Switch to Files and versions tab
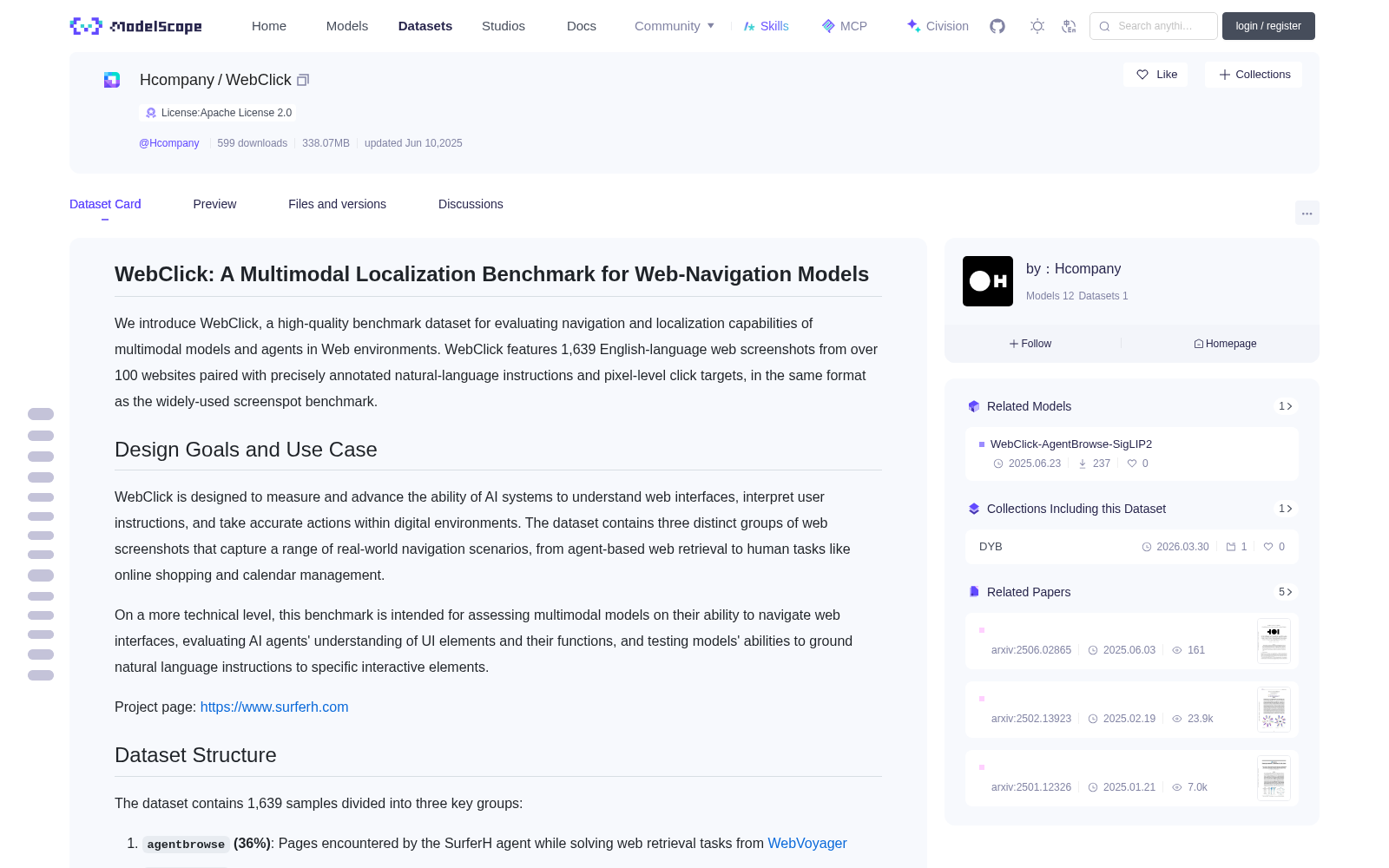1389x868 pixels. tap(337, 204)
